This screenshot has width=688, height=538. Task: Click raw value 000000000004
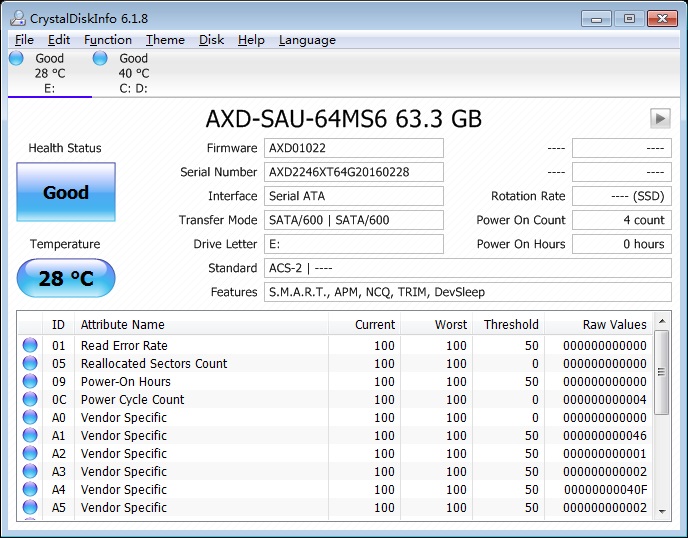(x=605, y=399)
